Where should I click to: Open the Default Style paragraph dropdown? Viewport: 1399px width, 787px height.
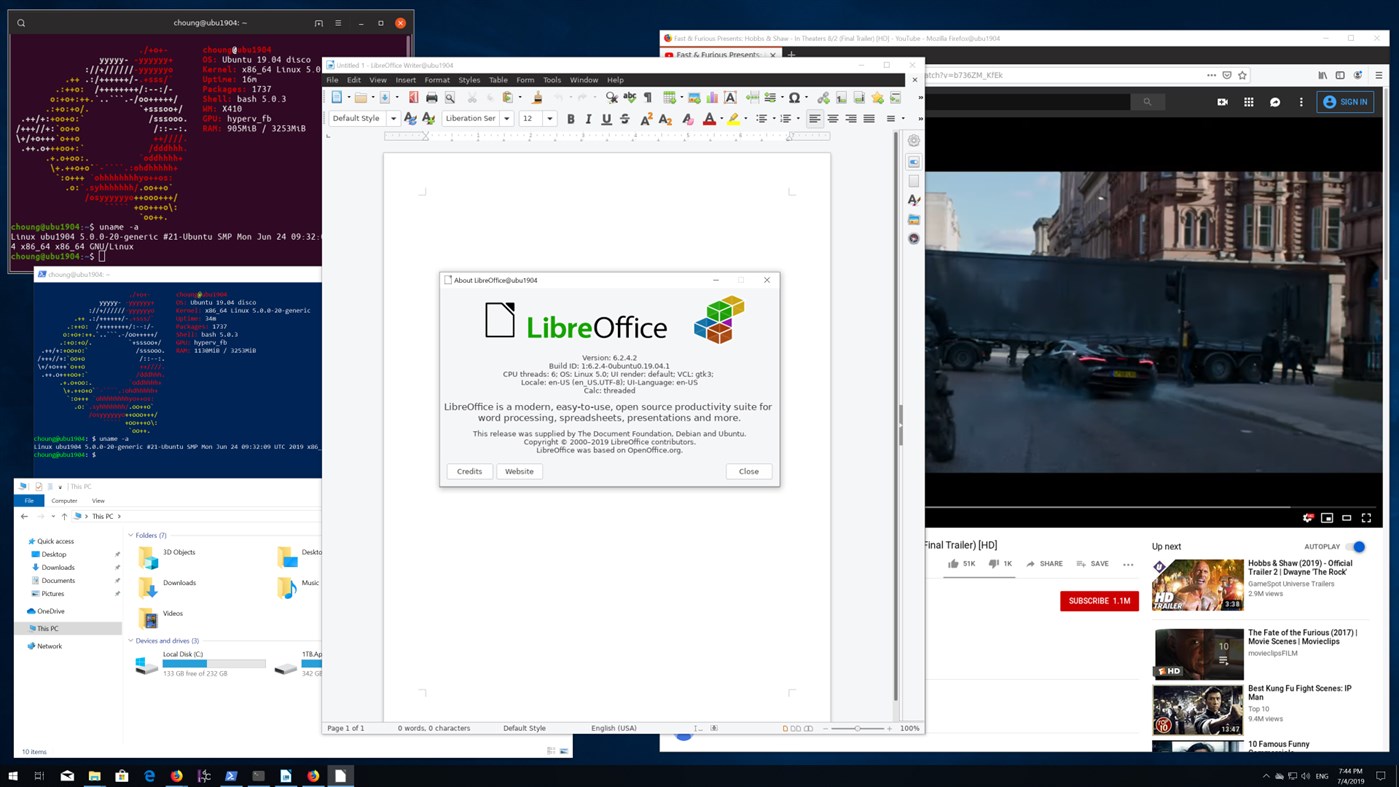point(393,119)
